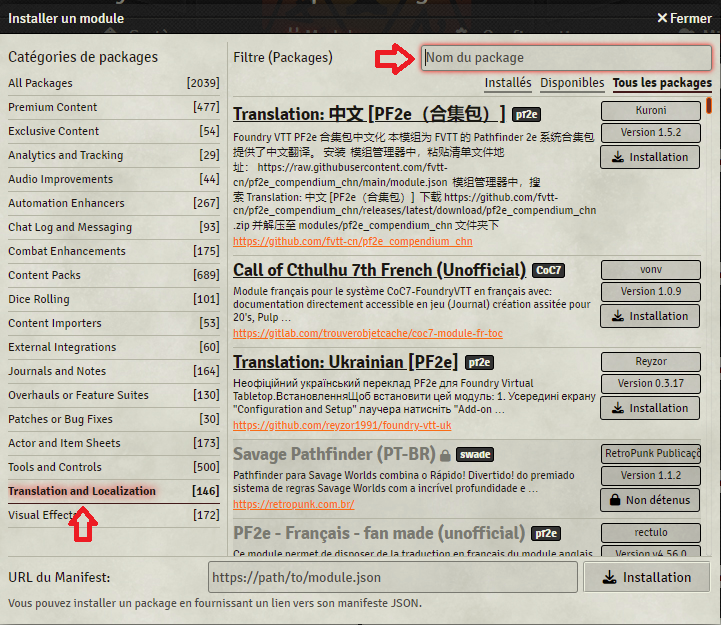
Task: Install the Call of Cthulhu French module
Action: [x=650, y=316]
